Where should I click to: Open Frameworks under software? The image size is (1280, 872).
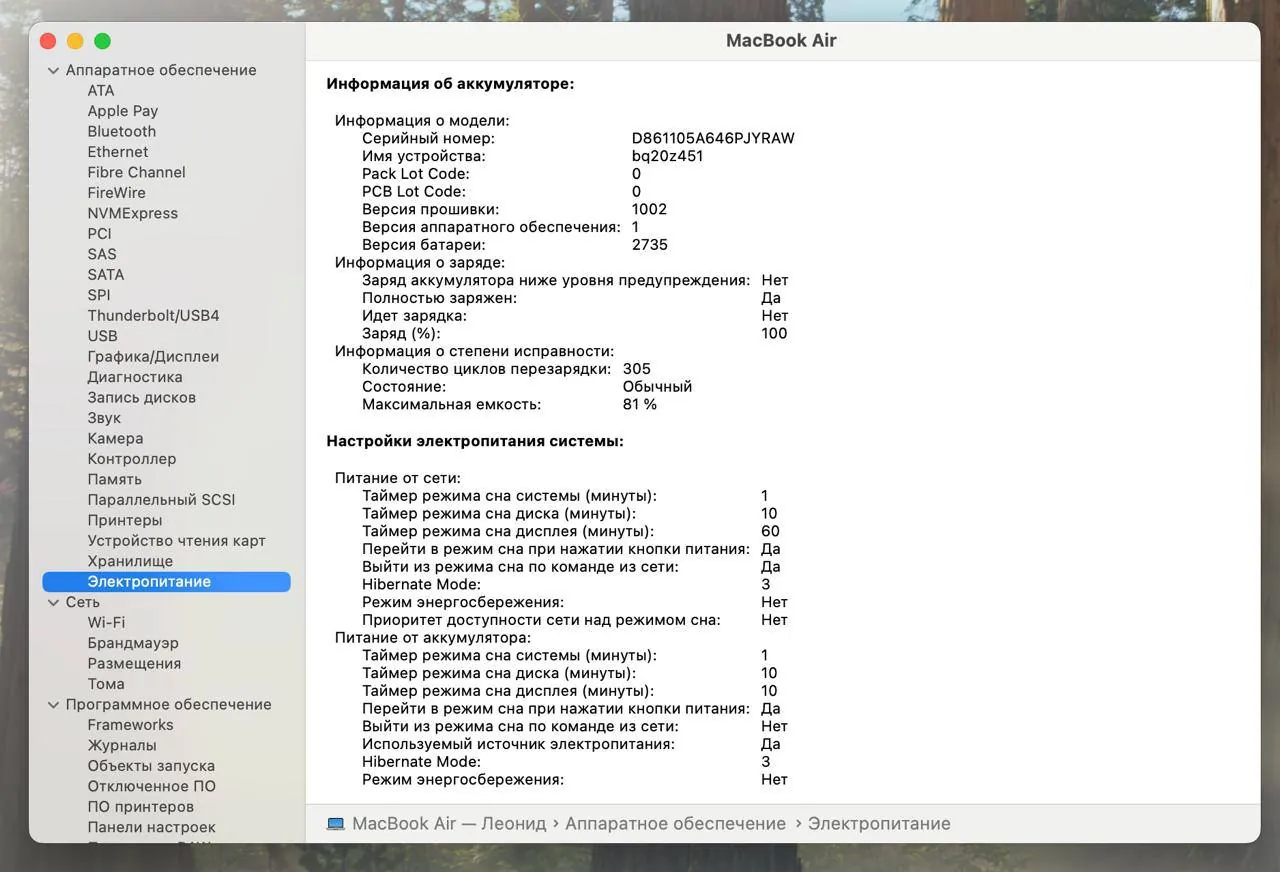pos(130,725)
